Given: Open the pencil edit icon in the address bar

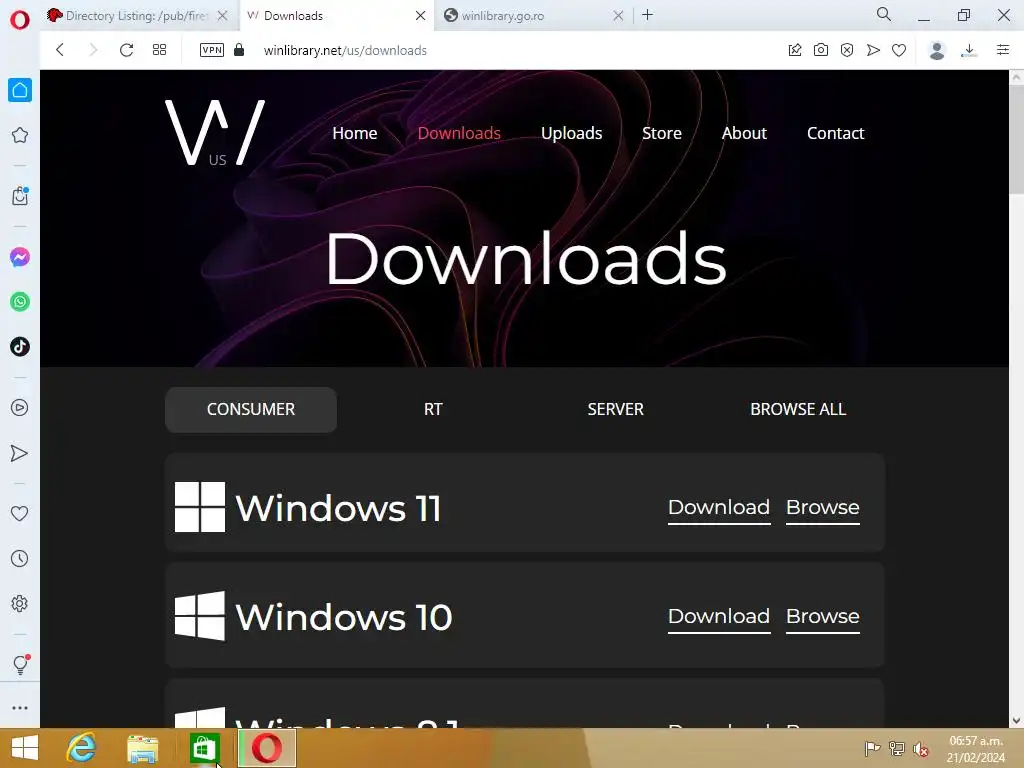Looking at the screenshot, I should pos(795,50).
